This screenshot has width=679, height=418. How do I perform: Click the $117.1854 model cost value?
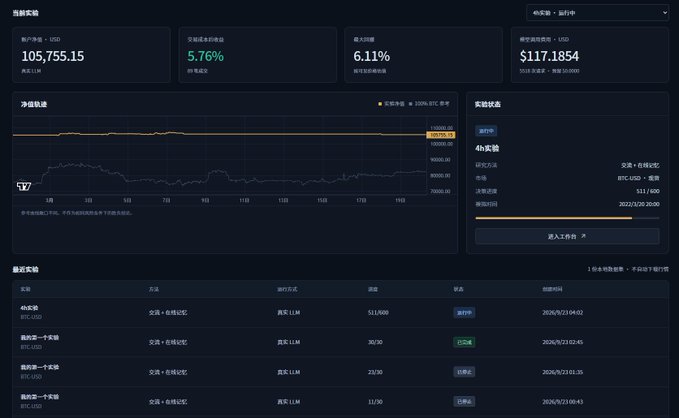coord(549,56)
